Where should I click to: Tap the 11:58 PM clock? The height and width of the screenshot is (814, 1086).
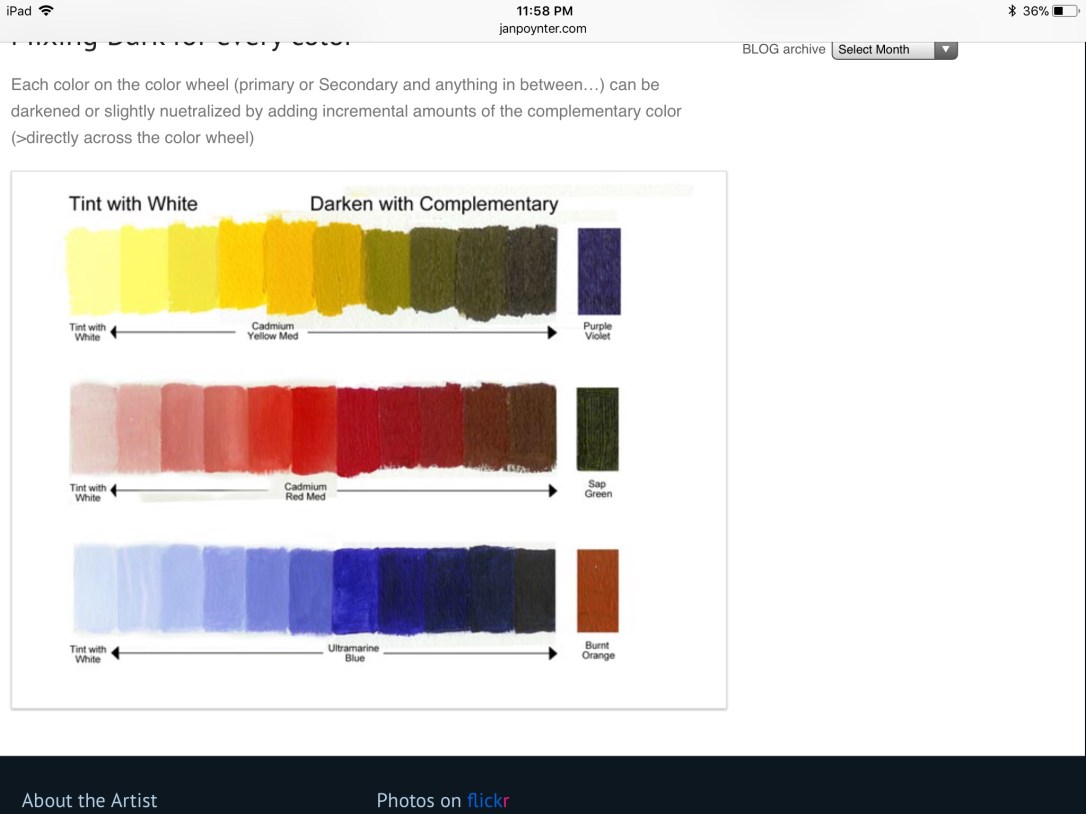pos(544,11)
